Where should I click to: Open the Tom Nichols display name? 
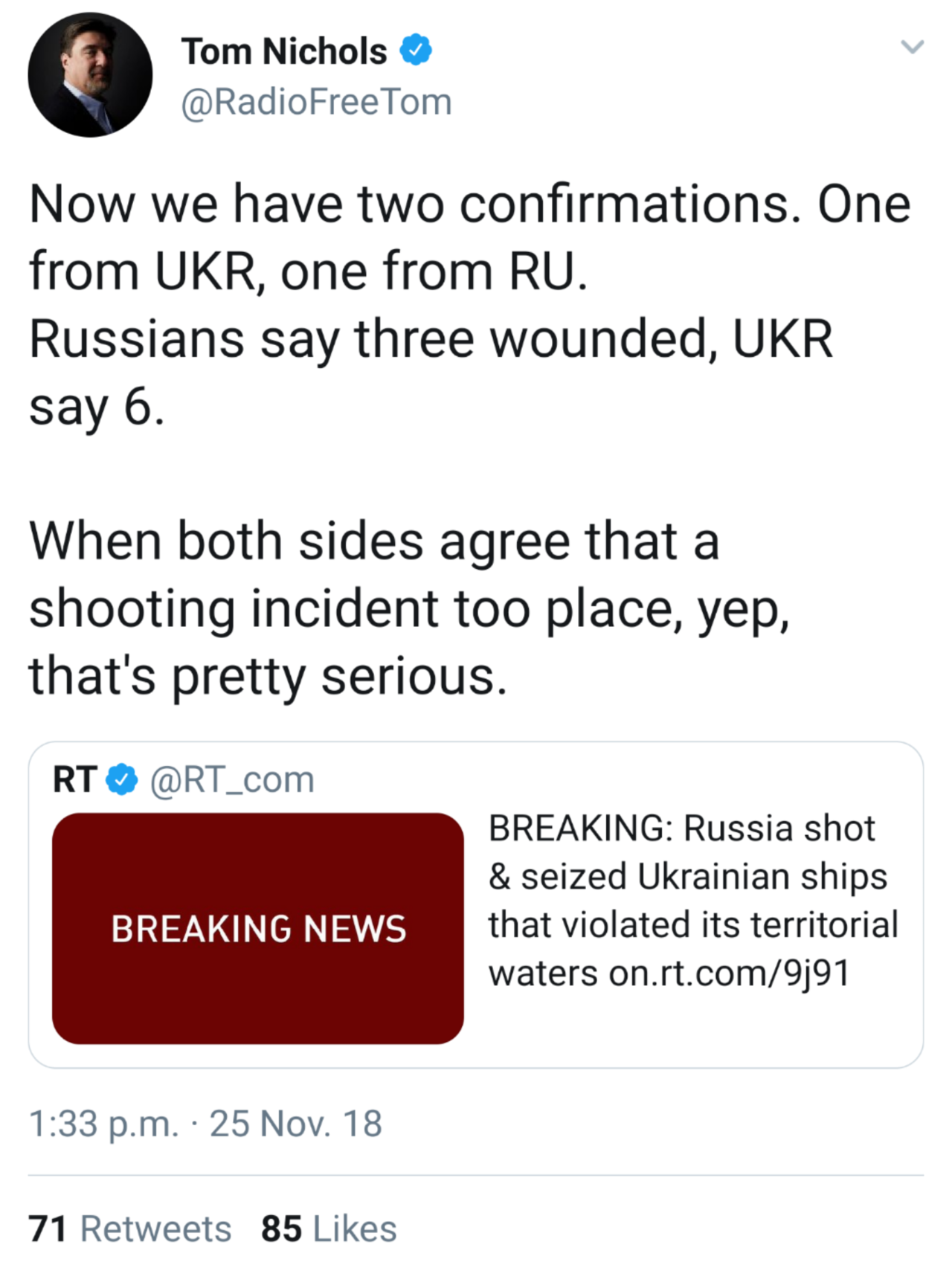pyautogui.click(x=284, y=51)
